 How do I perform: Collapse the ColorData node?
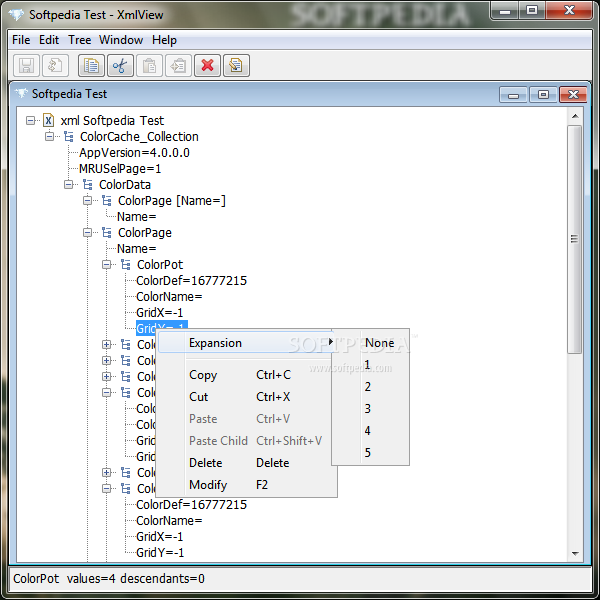(x=68, y=185)
